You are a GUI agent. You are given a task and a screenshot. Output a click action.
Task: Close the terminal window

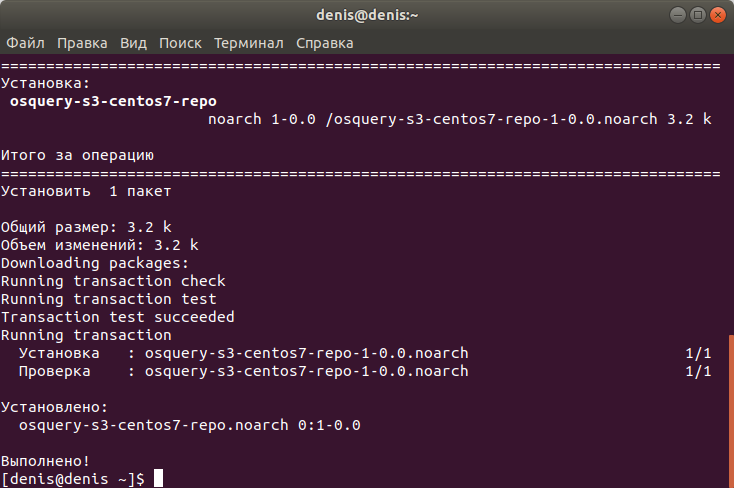(718, 15)
